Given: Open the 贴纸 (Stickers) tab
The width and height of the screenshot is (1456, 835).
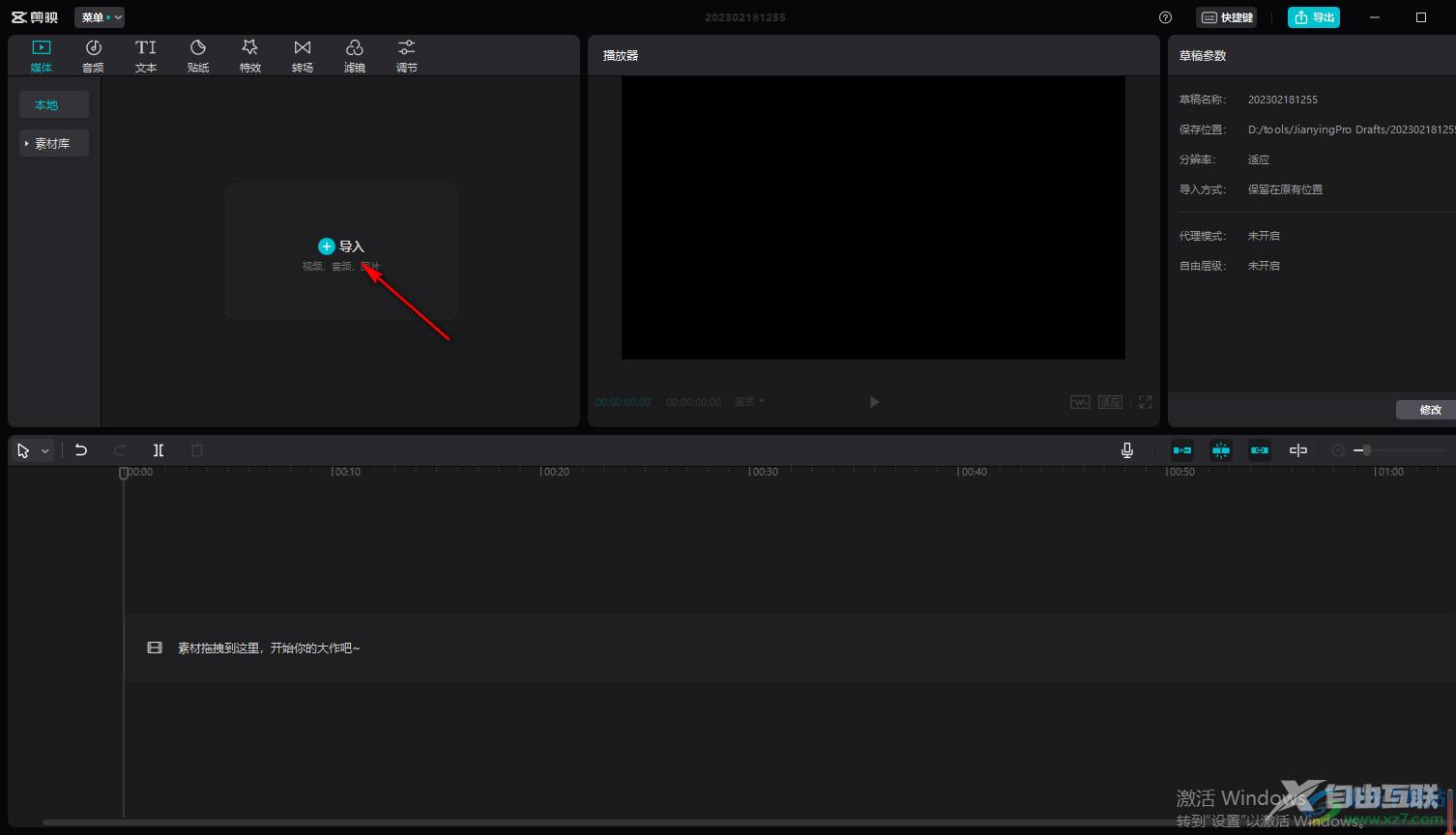Looking at the screenshot, I should pyautogui.click(x=197, y=56).
